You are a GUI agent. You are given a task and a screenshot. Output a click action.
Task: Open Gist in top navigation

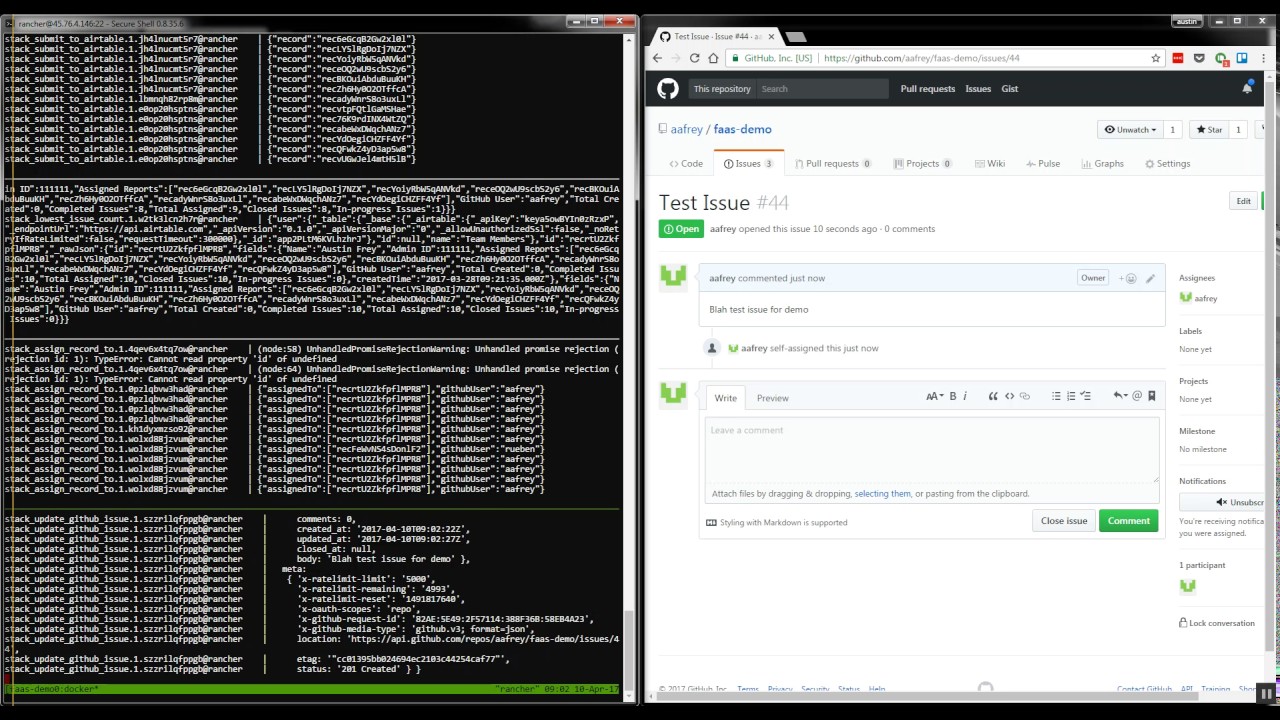tap(1010, 89)
